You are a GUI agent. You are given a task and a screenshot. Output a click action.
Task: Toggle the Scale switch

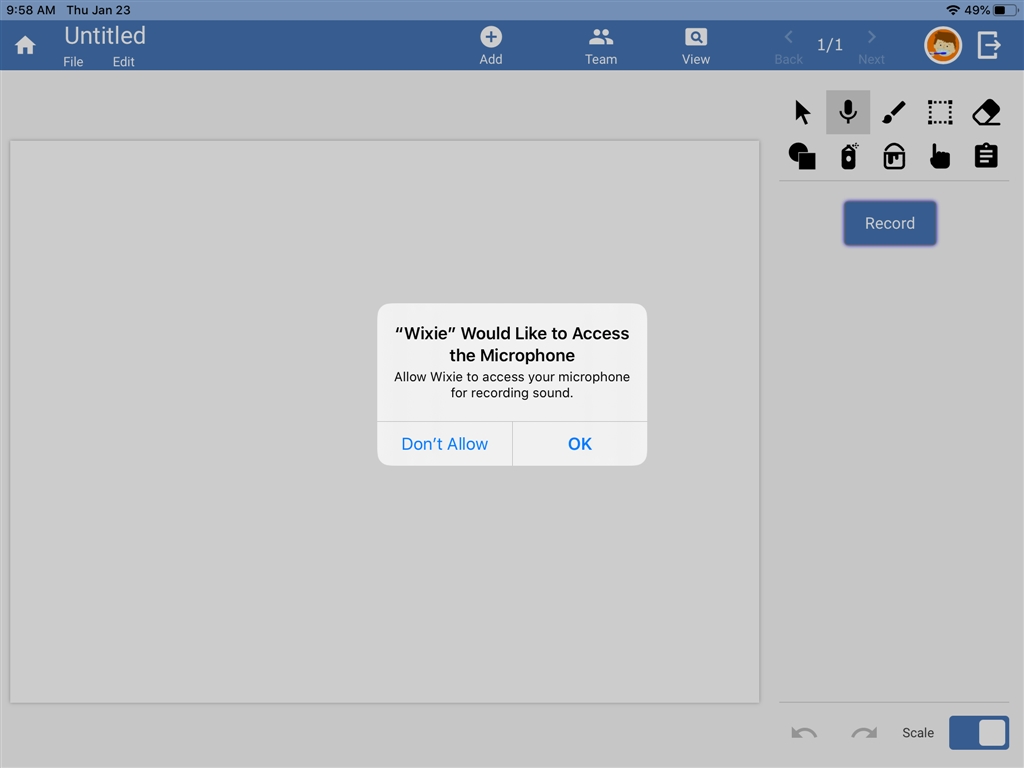pos(978,733)
